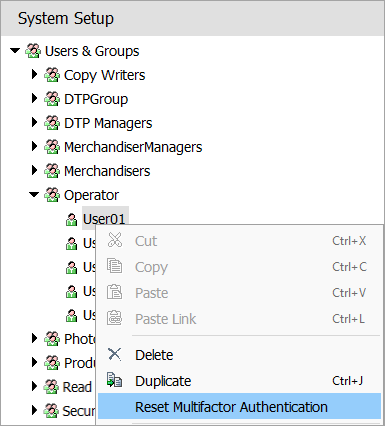385x426 pixels.
Task: Click the Merchandisers group icon
Action: 52,171
